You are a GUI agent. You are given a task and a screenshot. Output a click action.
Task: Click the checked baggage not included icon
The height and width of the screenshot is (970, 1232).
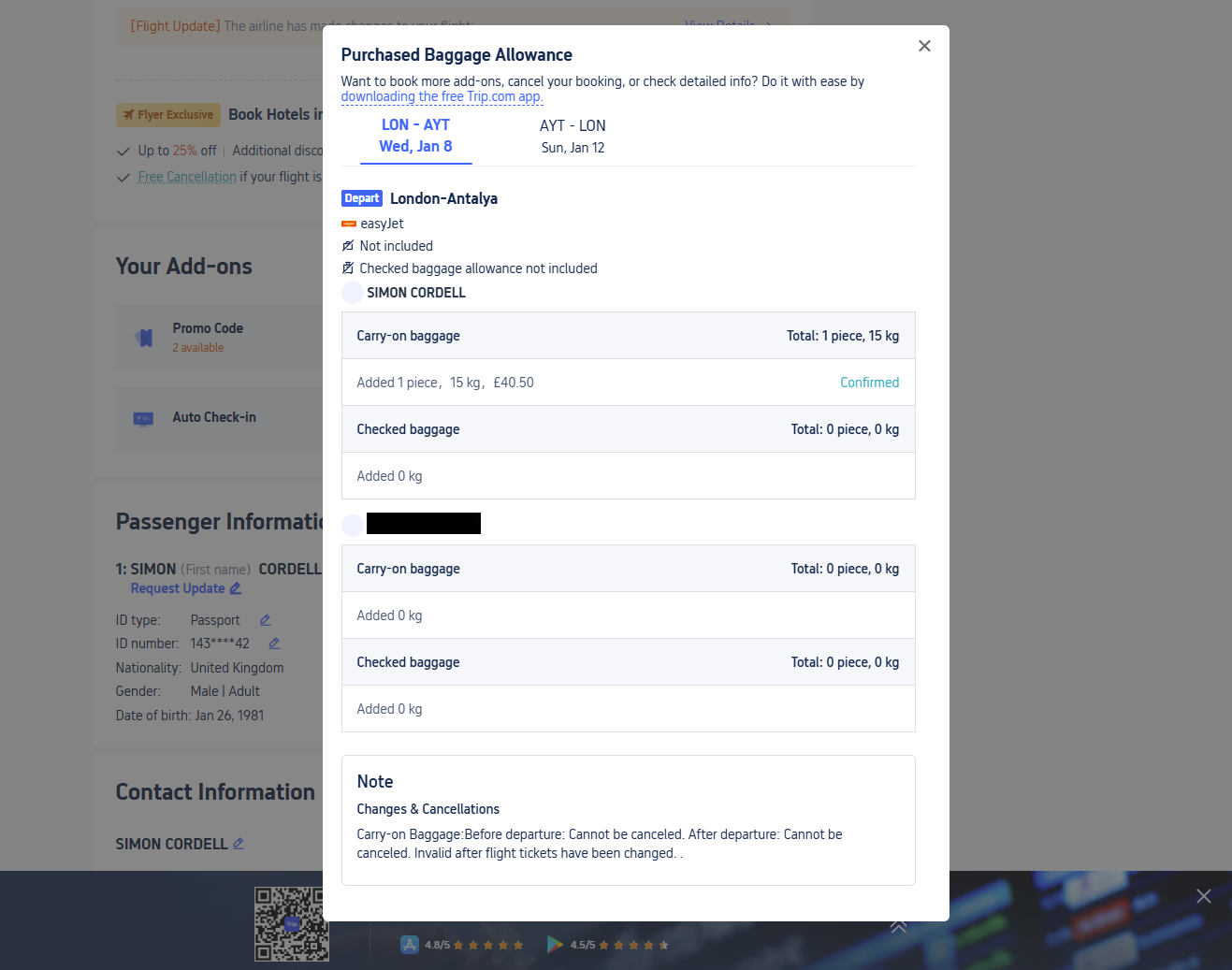tap(348, 268)
